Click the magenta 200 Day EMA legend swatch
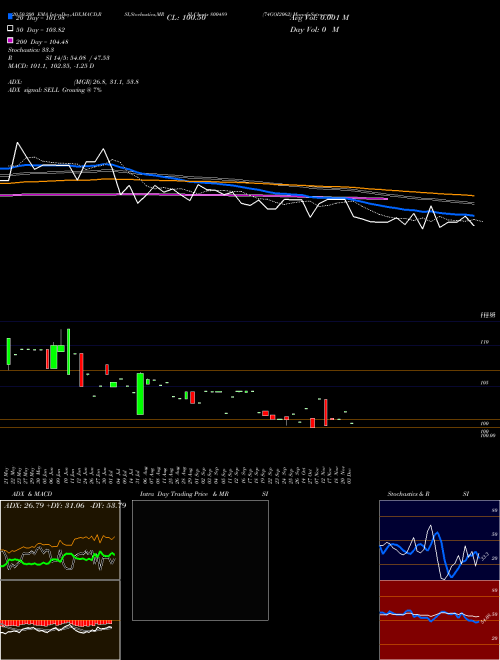Screen dimensions: 500x660 tap(10, 41)
